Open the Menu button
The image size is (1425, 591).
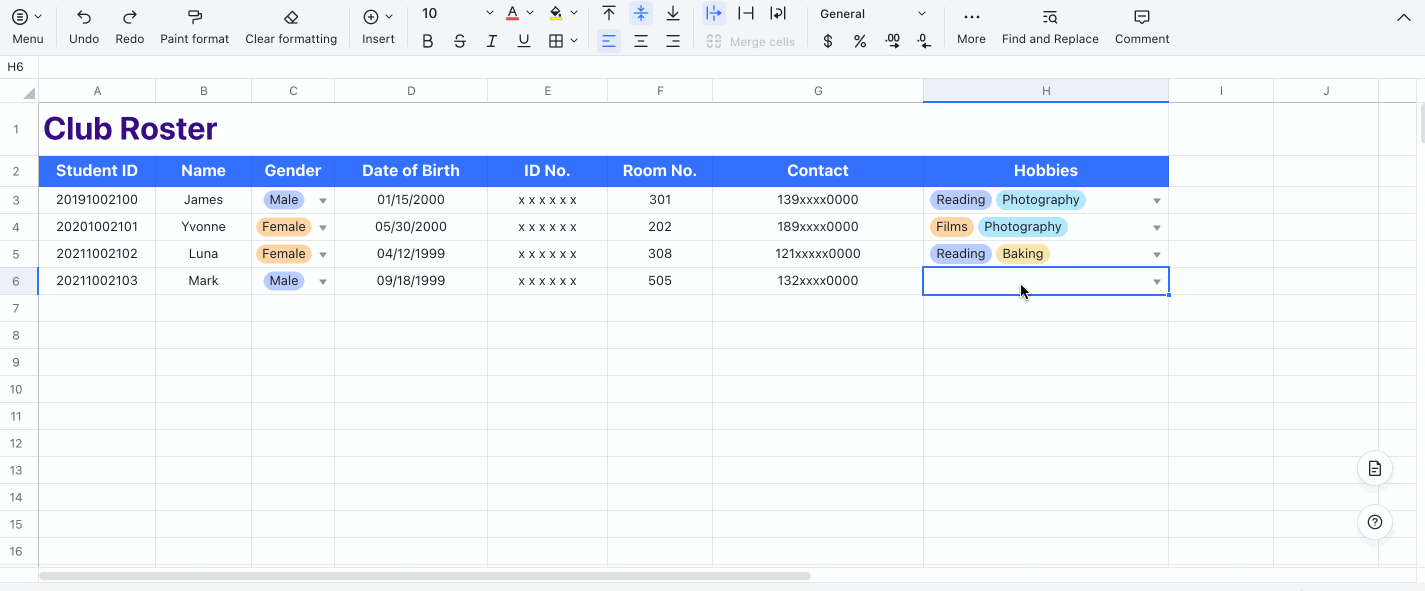click(27, 24)
